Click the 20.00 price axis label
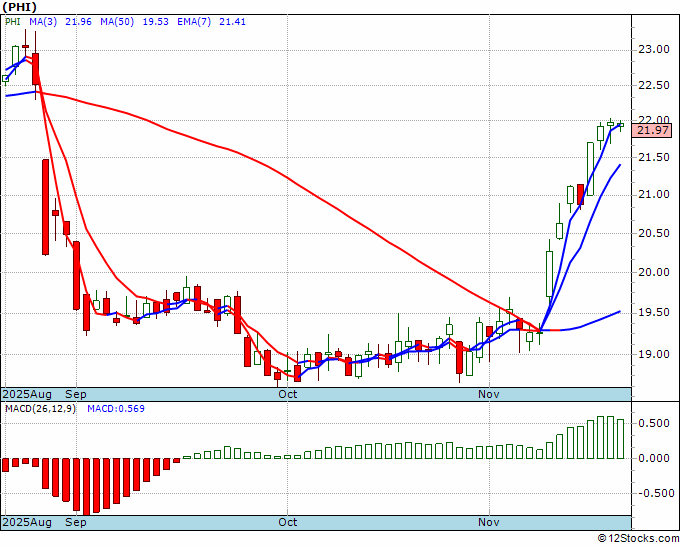 pyautogui.click(x=654, y=272)
